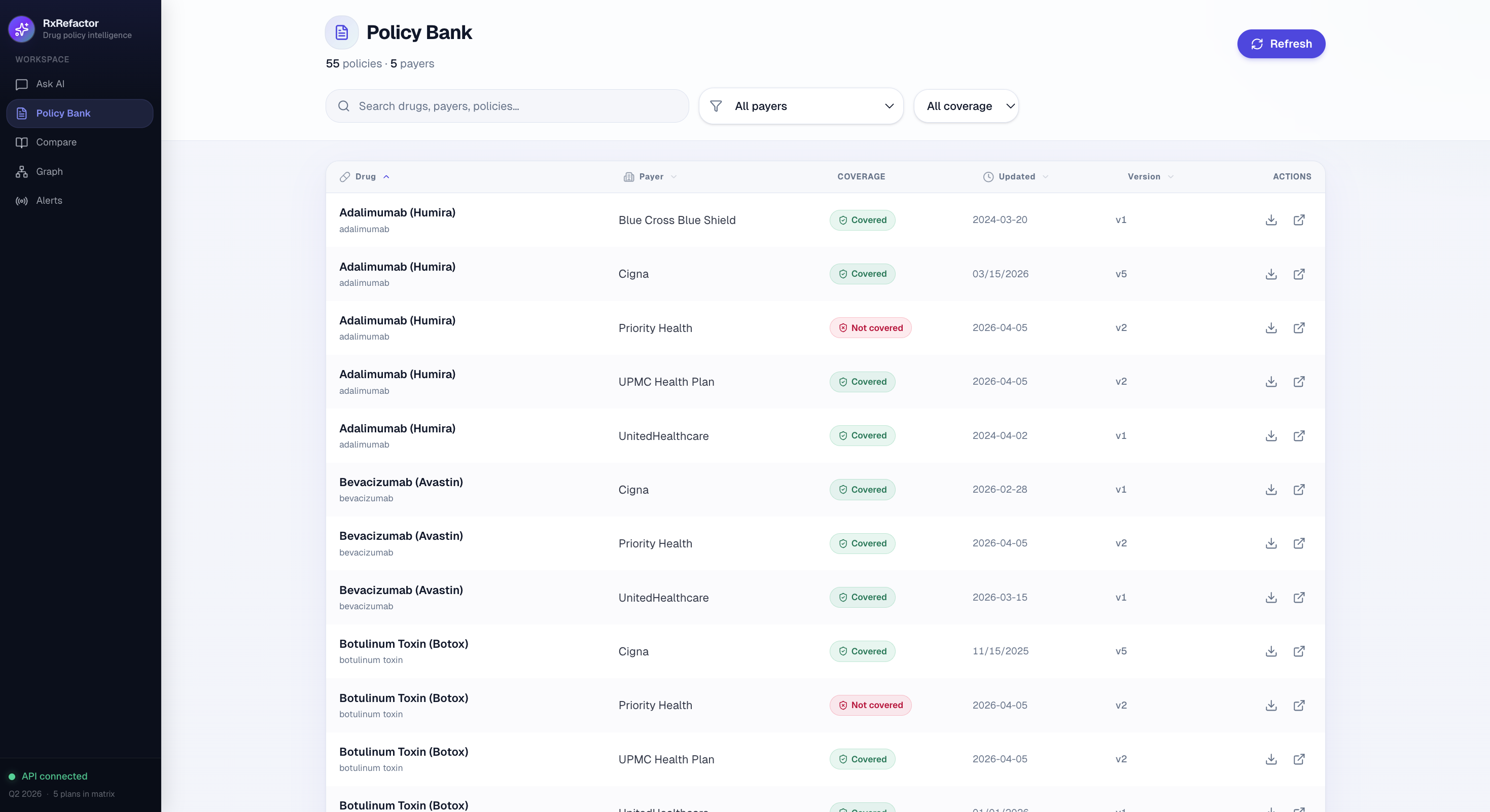This screenshot has width=1490, height=812.
Task: Download the Blue Cross Blue Shield Adalimumab policy
Action: (x=1271, y=219)
